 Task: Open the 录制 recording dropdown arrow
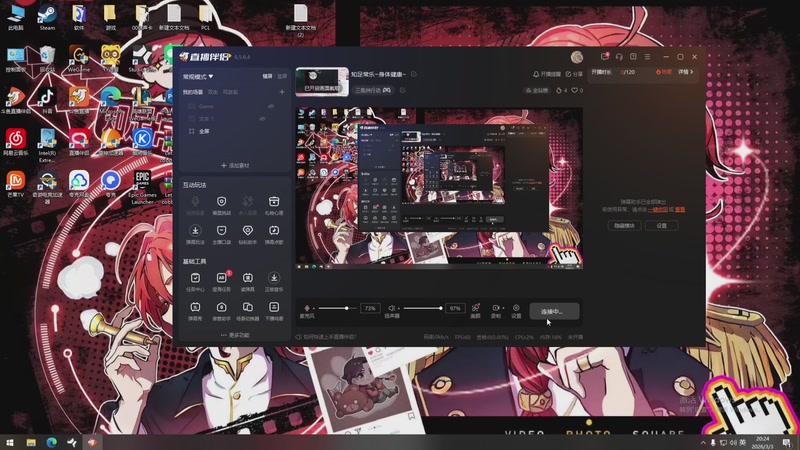tap(503, 308)
